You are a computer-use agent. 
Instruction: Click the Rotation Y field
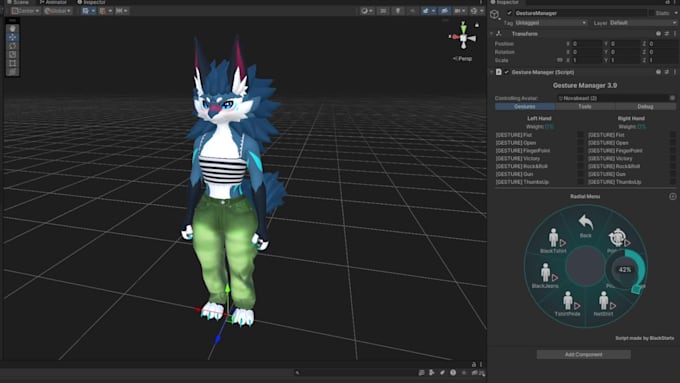(624, 52)
